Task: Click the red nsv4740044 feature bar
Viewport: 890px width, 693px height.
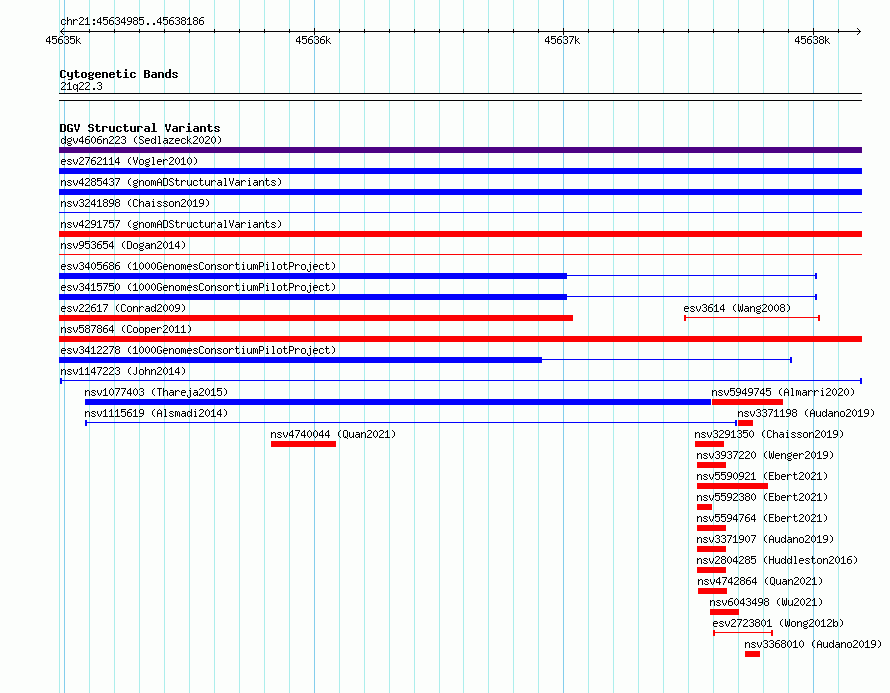Action: tap(303, 444)
